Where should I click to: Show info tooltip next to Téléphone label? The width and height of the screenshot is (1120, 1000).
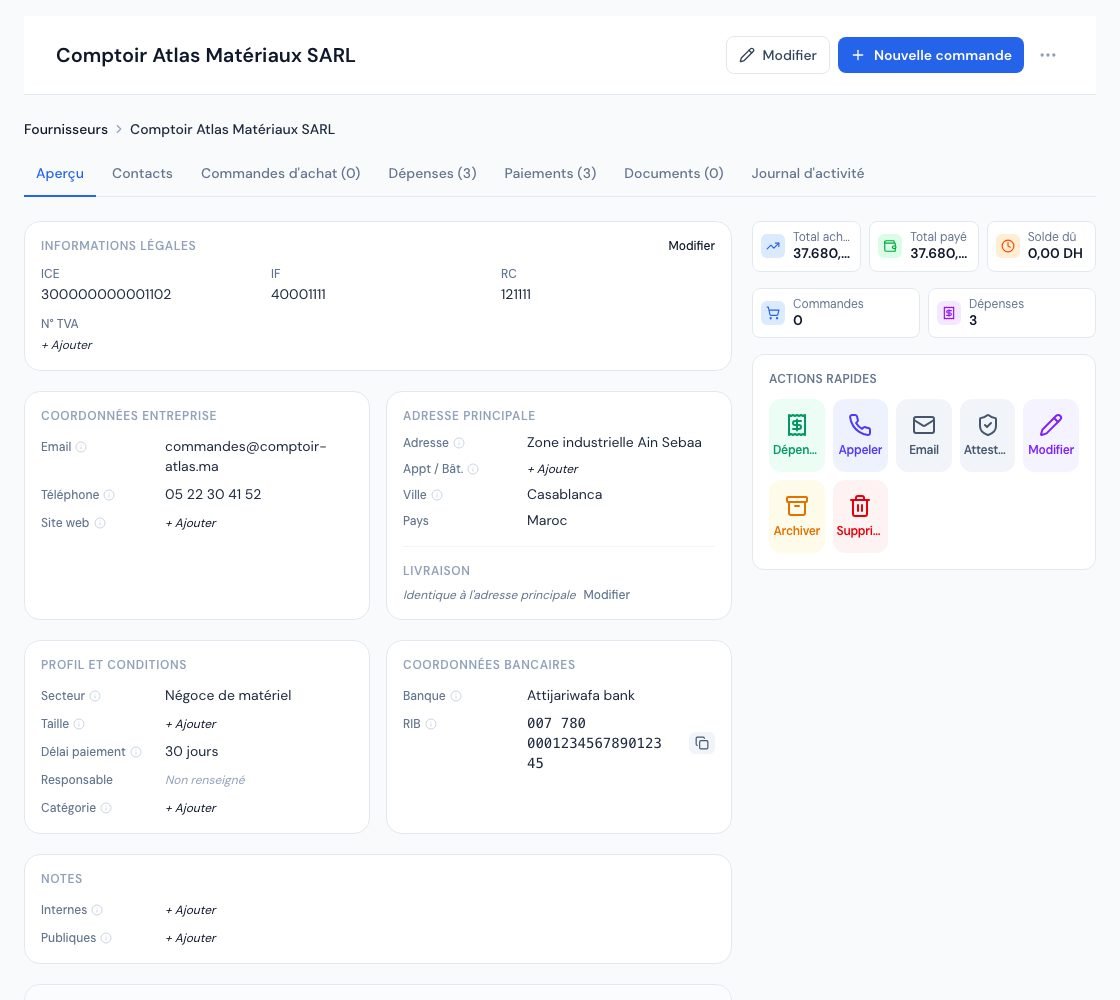coord(109,495)
